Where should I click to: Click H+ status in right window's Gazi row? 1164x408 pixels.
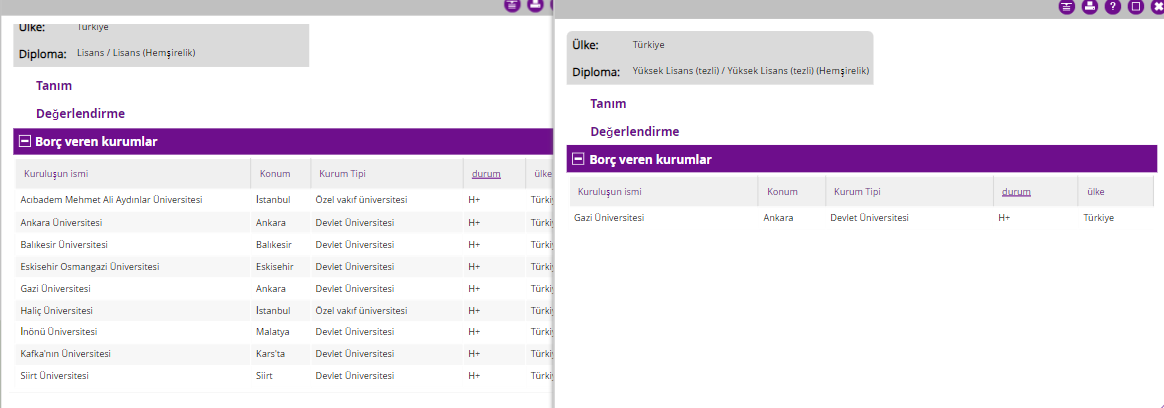tap(1004, 218)
